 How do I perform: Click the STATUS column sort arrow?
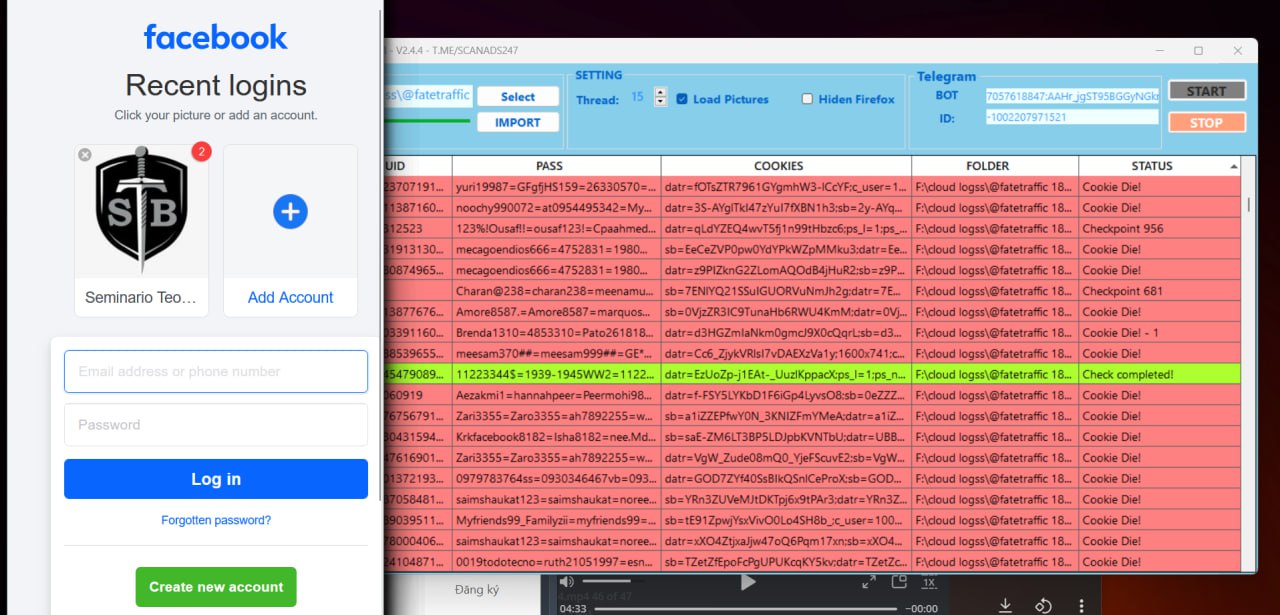1233,166
